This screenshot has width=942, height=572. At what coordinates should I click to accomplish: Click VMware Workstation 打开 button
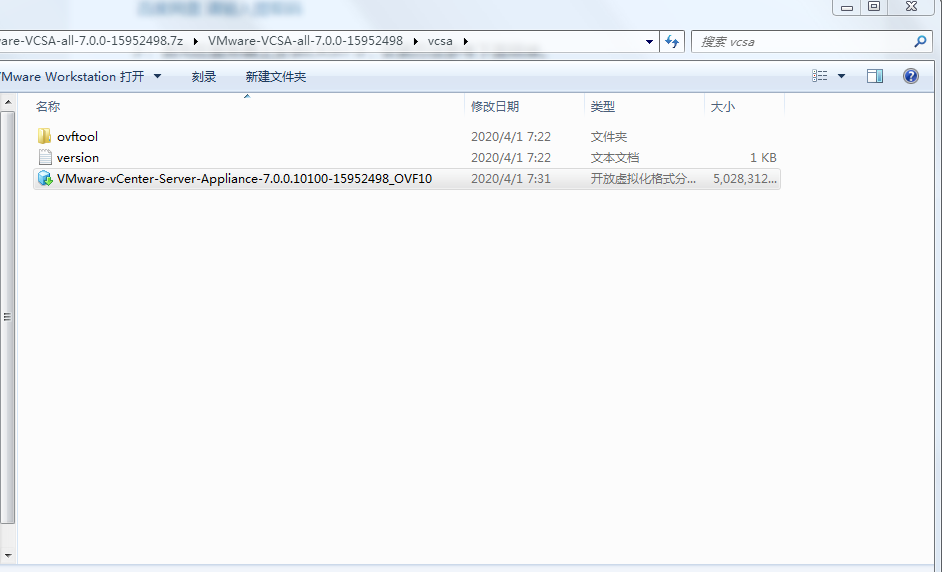(x=72, y=76)
